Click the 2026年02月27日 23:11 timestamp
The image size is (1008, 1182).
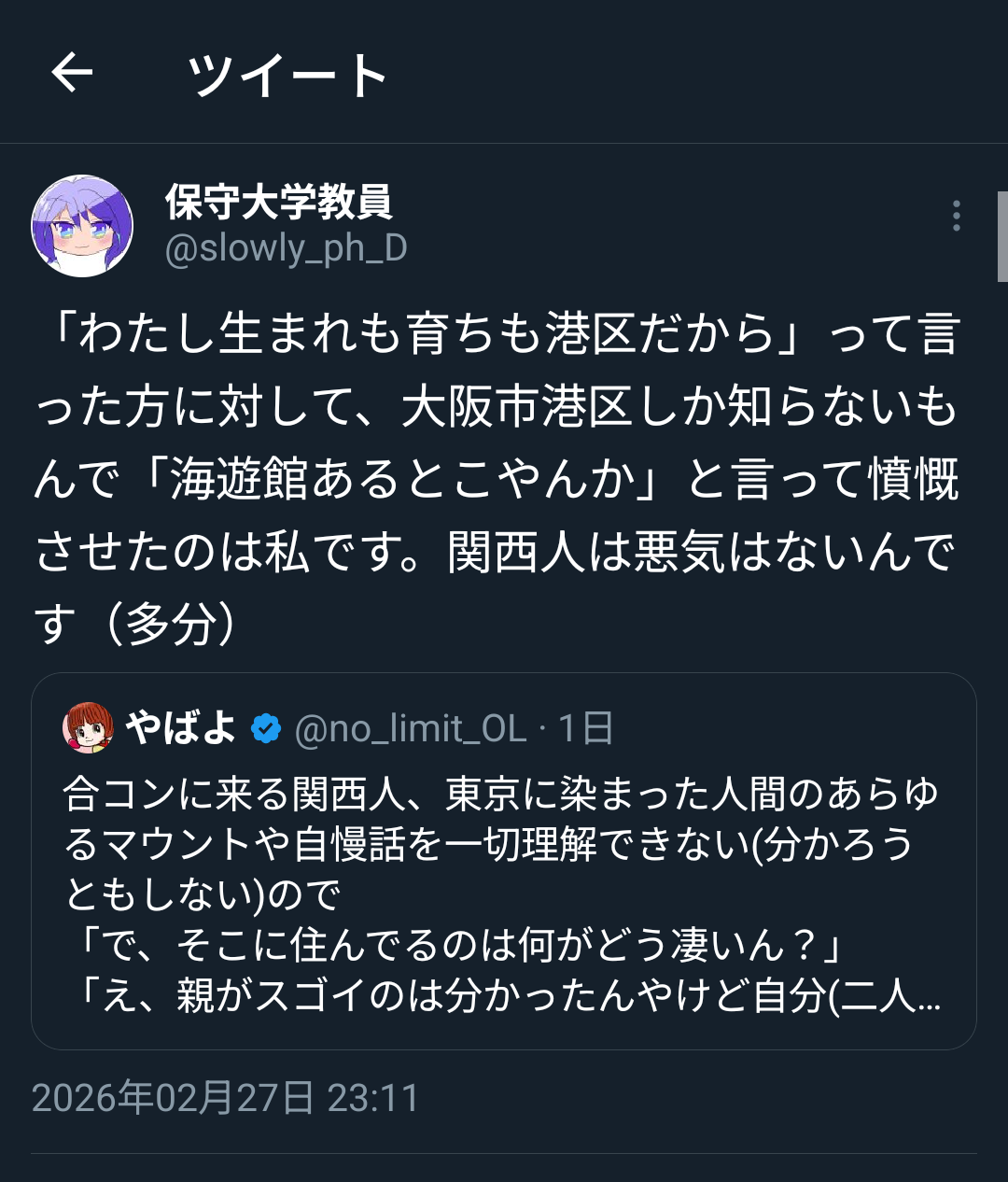tap(225, 1098)
